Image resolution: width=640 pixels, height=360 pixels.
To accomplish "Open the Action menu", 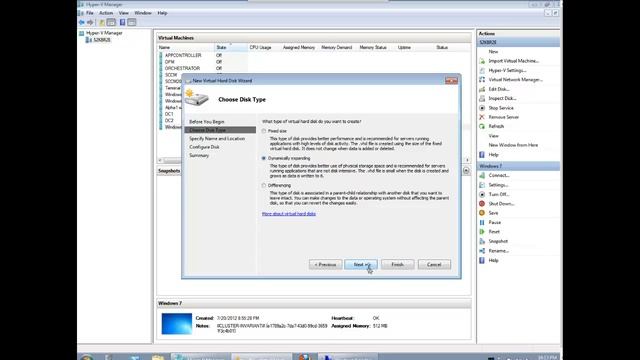I will (106, 13).
